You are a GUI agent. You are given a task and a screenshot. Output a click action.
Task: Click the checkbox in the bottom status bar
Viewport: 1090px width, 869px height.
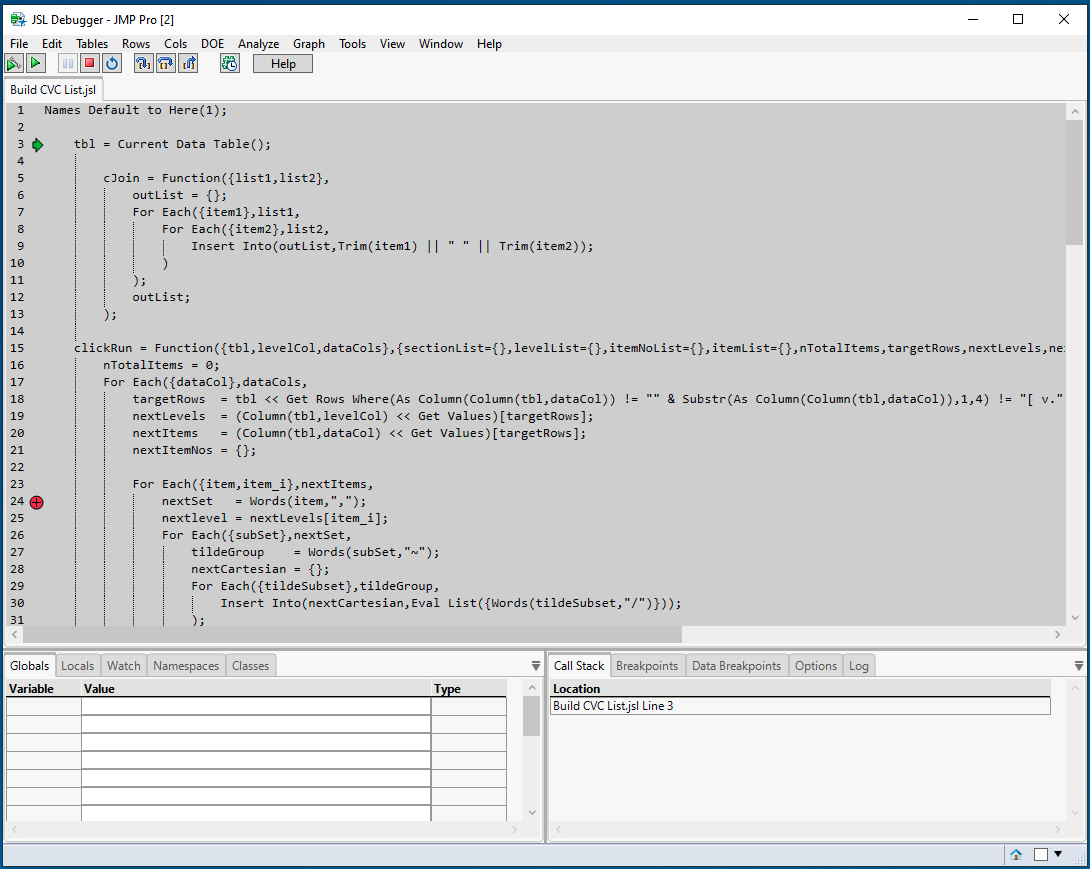point(1043,854)
